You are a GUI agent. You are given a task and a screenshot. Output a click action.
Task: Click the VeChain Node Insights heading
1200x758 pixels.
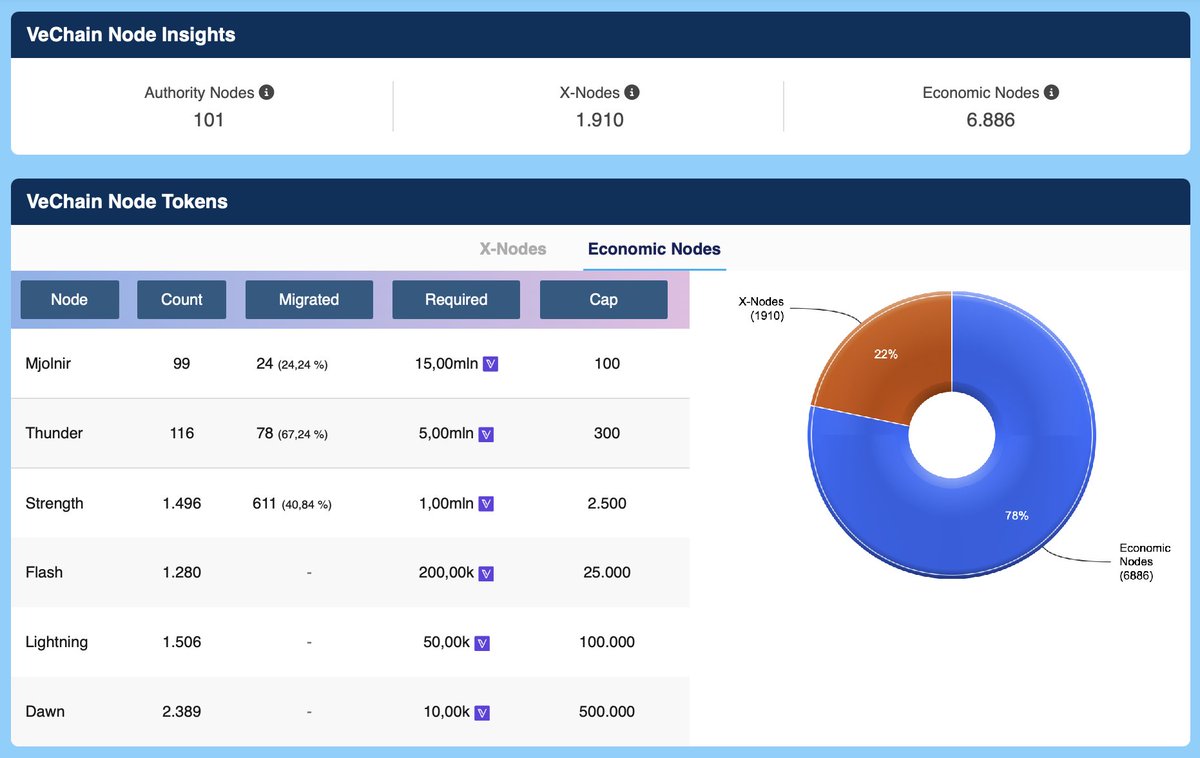click(x=131, y=35)
